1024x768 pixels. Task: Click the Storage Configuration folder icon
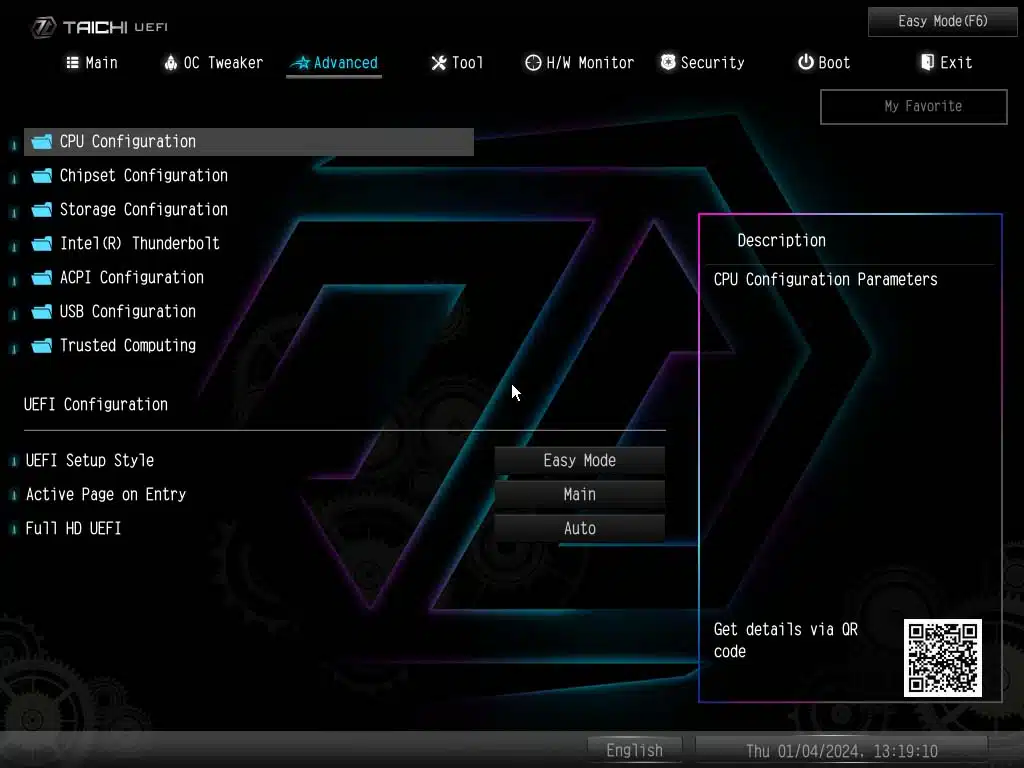(42, 210)
